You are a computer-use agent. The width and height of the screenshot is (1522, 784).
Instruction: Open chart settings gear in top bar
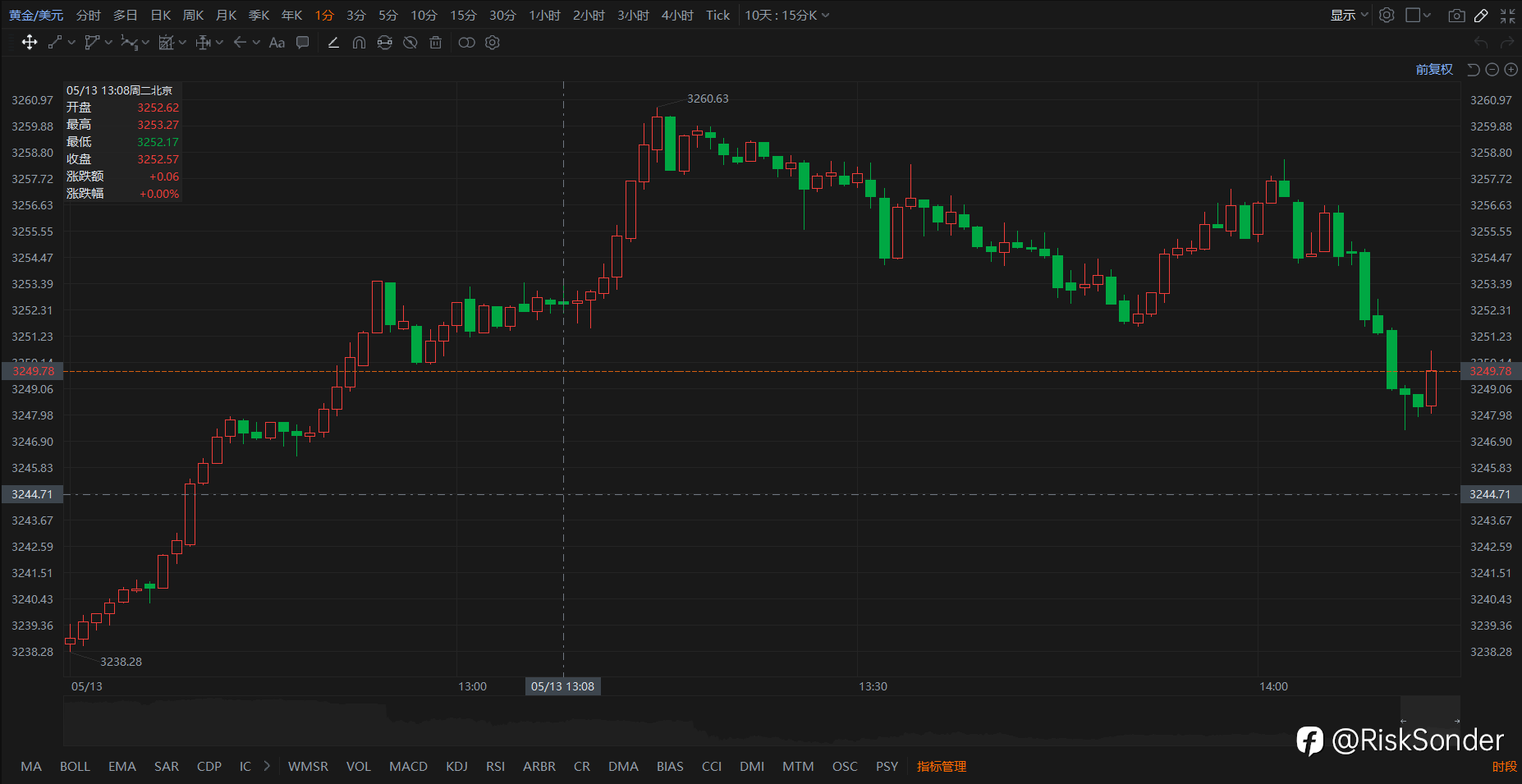1387,15
